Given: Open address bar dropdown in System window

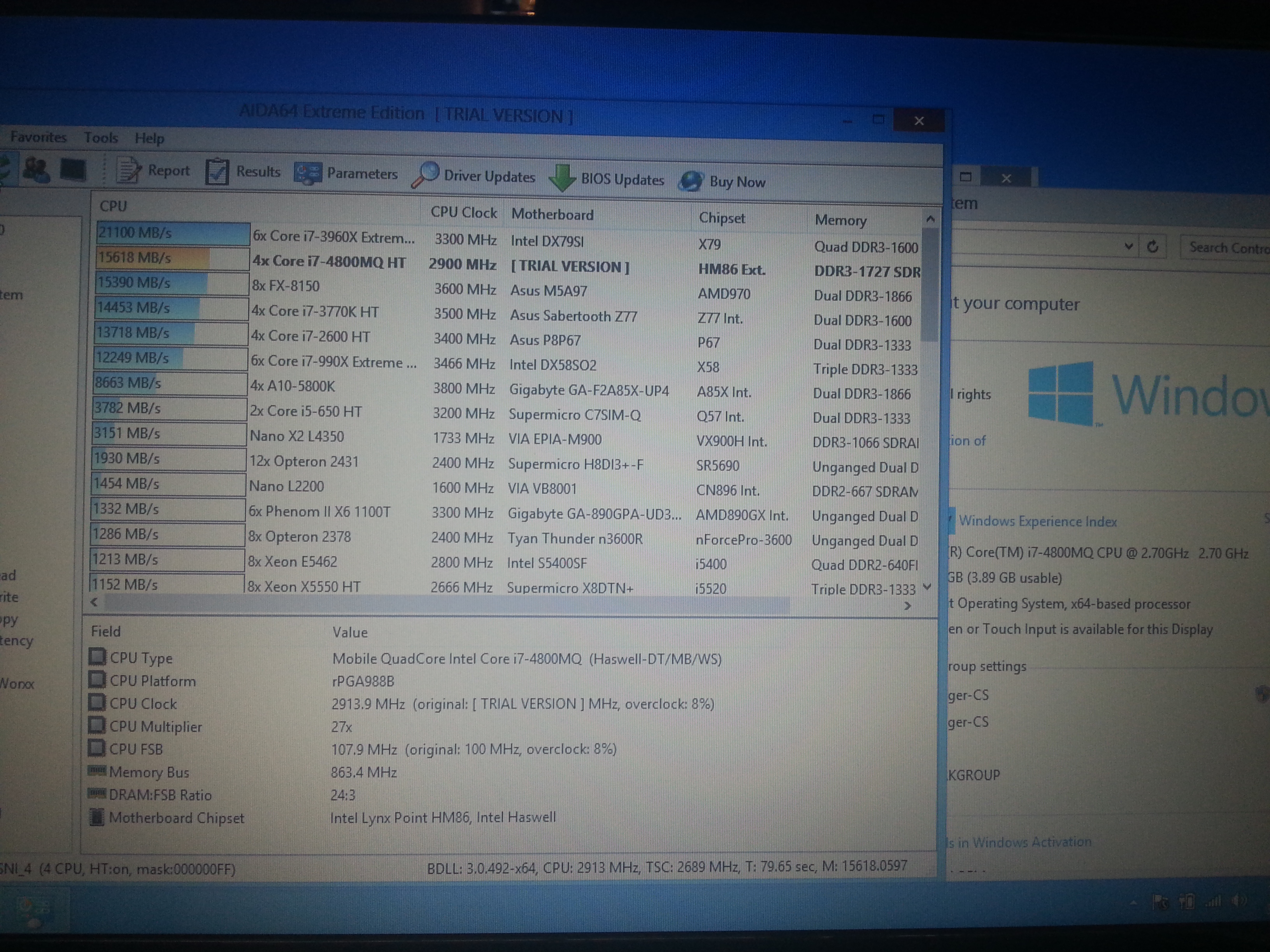Looking at the screenshot, I should point(1128,247).
